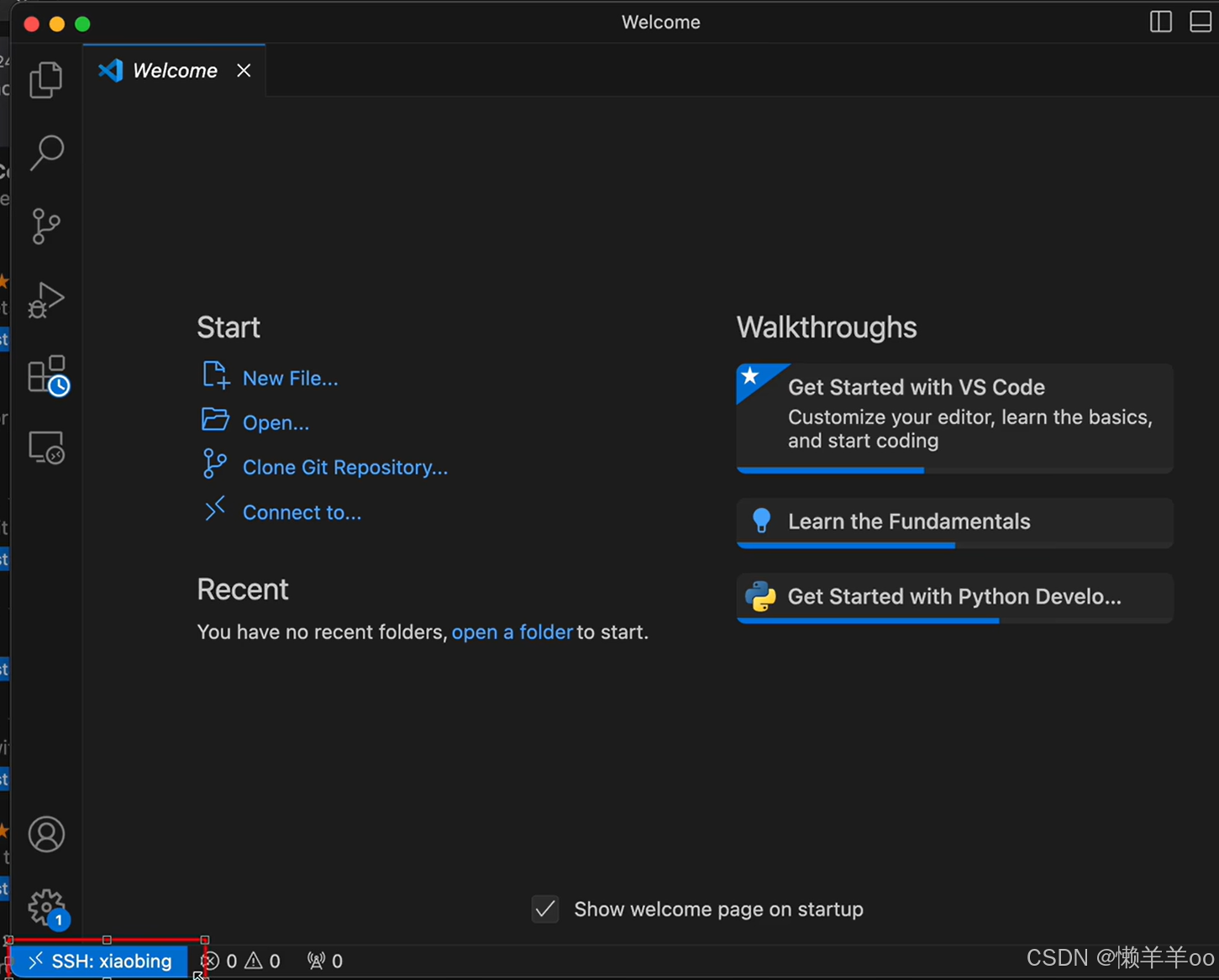This screenshot has width=1219, height=980.
Task: Click the Connect to... link
Action: point(302,512)
